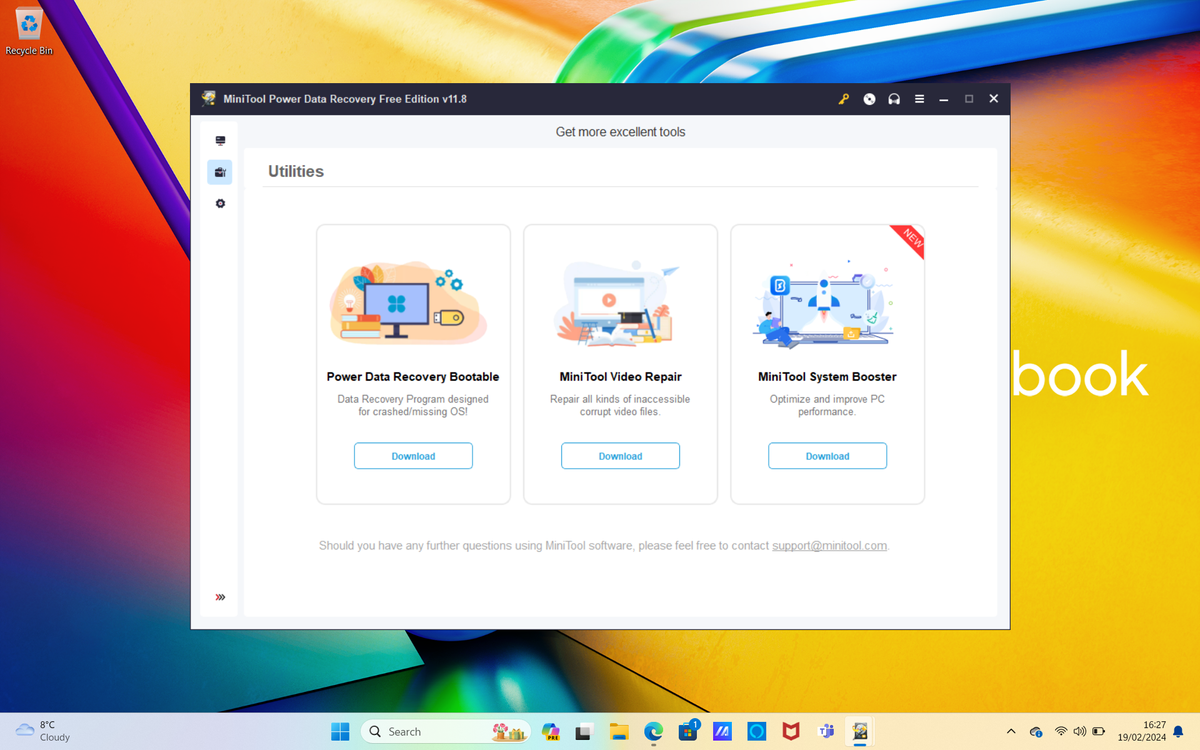The width and height of the screenshot is (1200, 750).
Task: Click the Power Data Recovery Bootable title
Action: (413, 377)
